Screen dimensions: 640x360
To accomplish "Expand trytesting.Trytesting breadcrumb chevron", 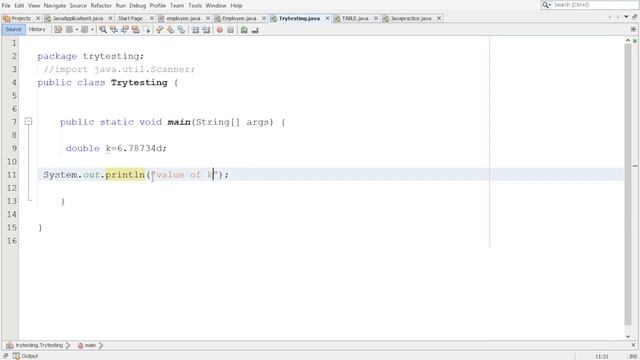I will point(68,345).
